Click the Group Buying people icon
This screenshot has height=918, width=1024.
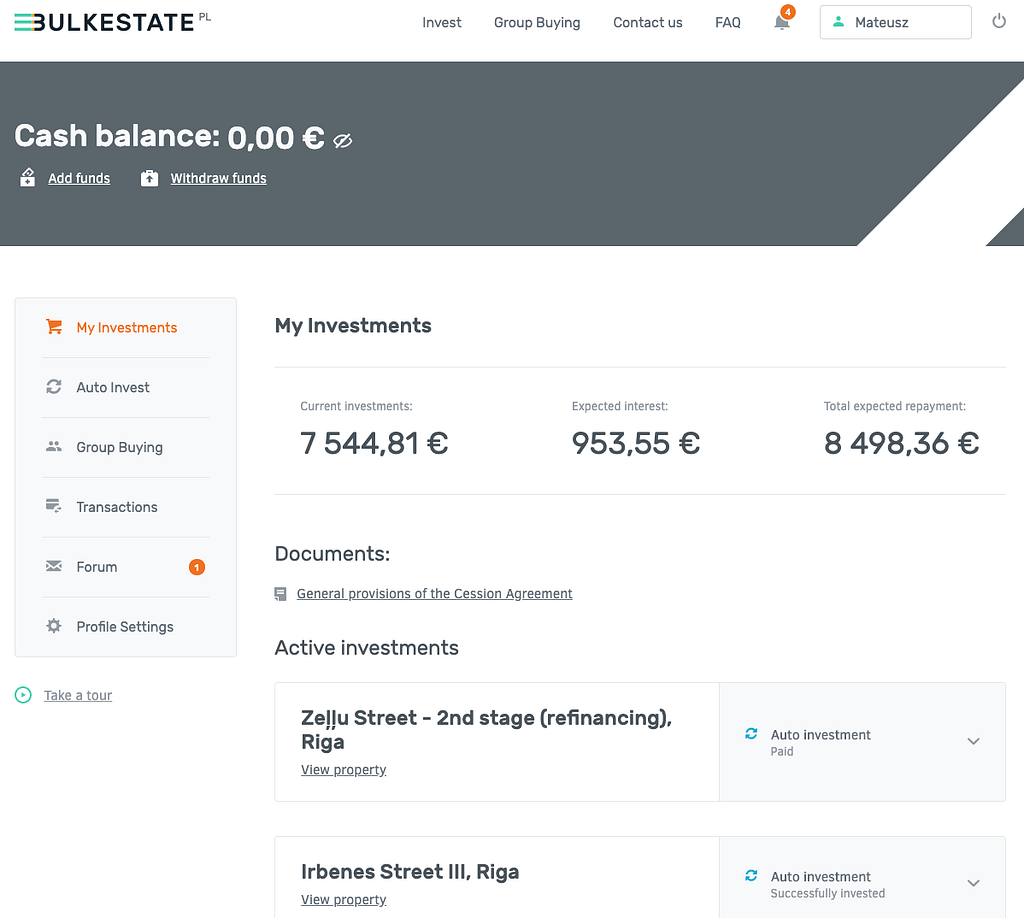54,447
